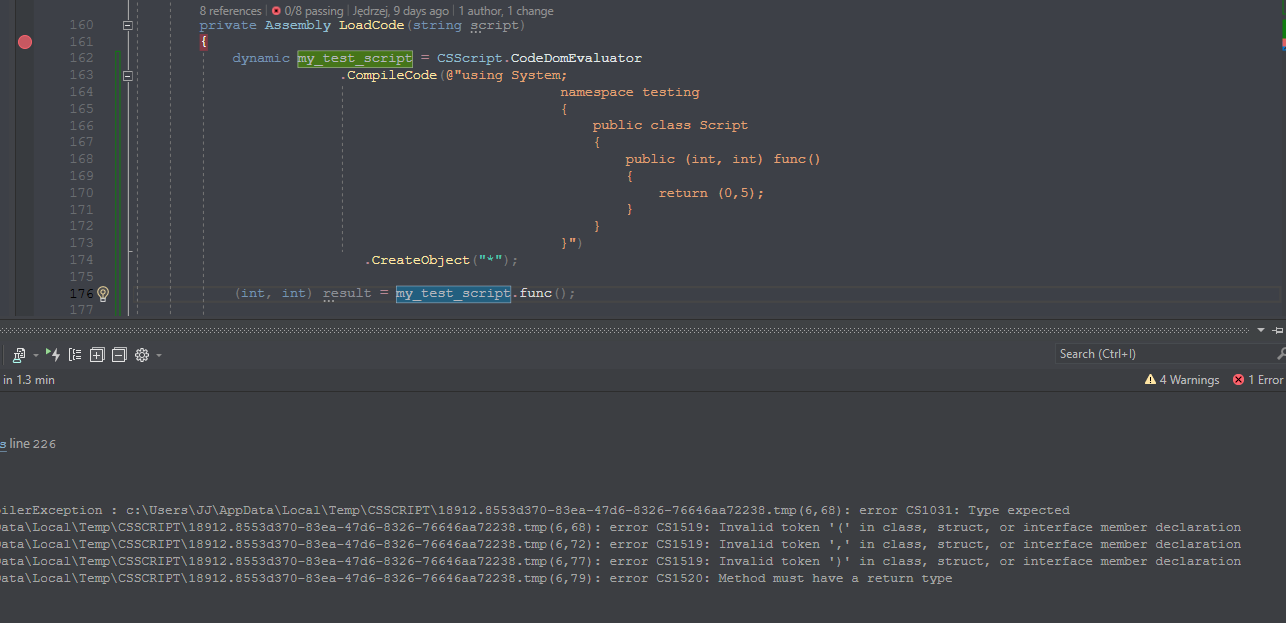Open the dropdown arrow next to the gear icon

[x=157, y=354]
